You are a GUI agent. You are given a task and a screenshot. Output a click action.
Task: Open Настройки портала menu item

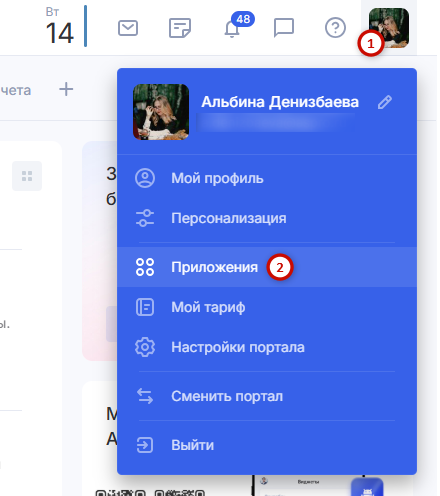[x=267, y=347]
